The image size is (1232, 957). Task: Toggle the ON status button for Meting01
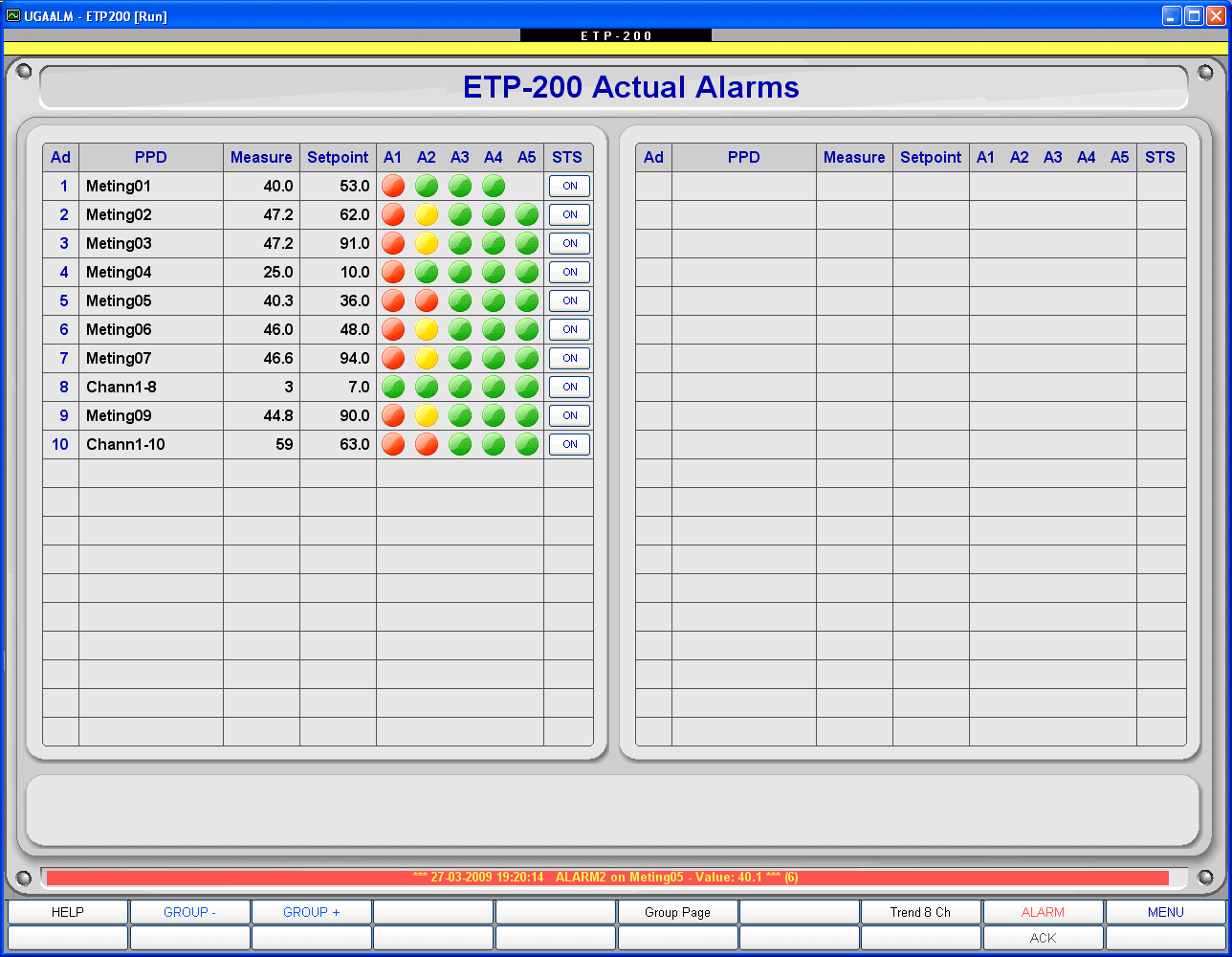[569, 186]
